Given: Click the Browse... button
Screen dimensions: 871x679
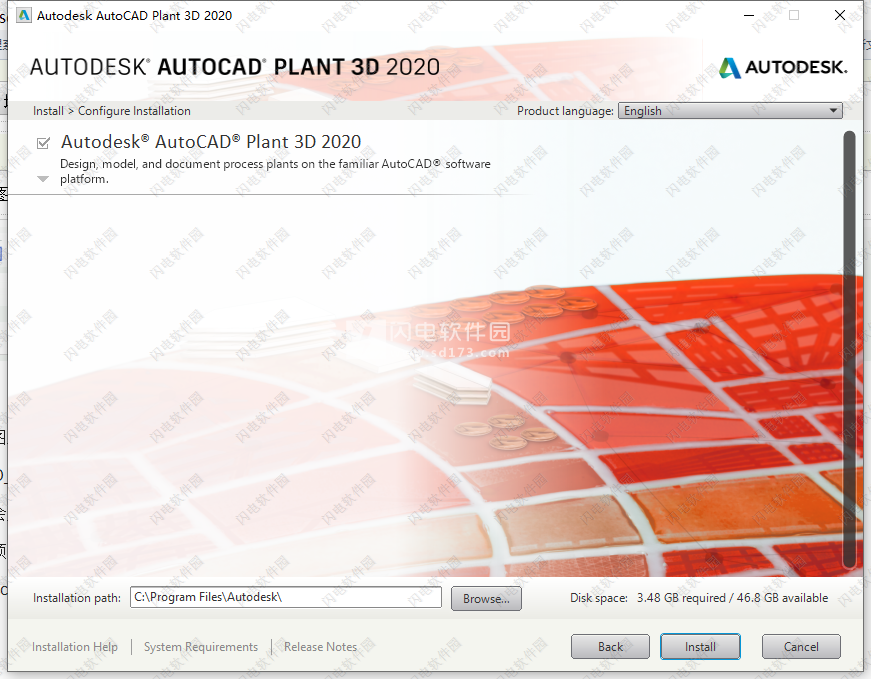Looking at the screenshot, I should pyautogui.click(x=486, y=598).
